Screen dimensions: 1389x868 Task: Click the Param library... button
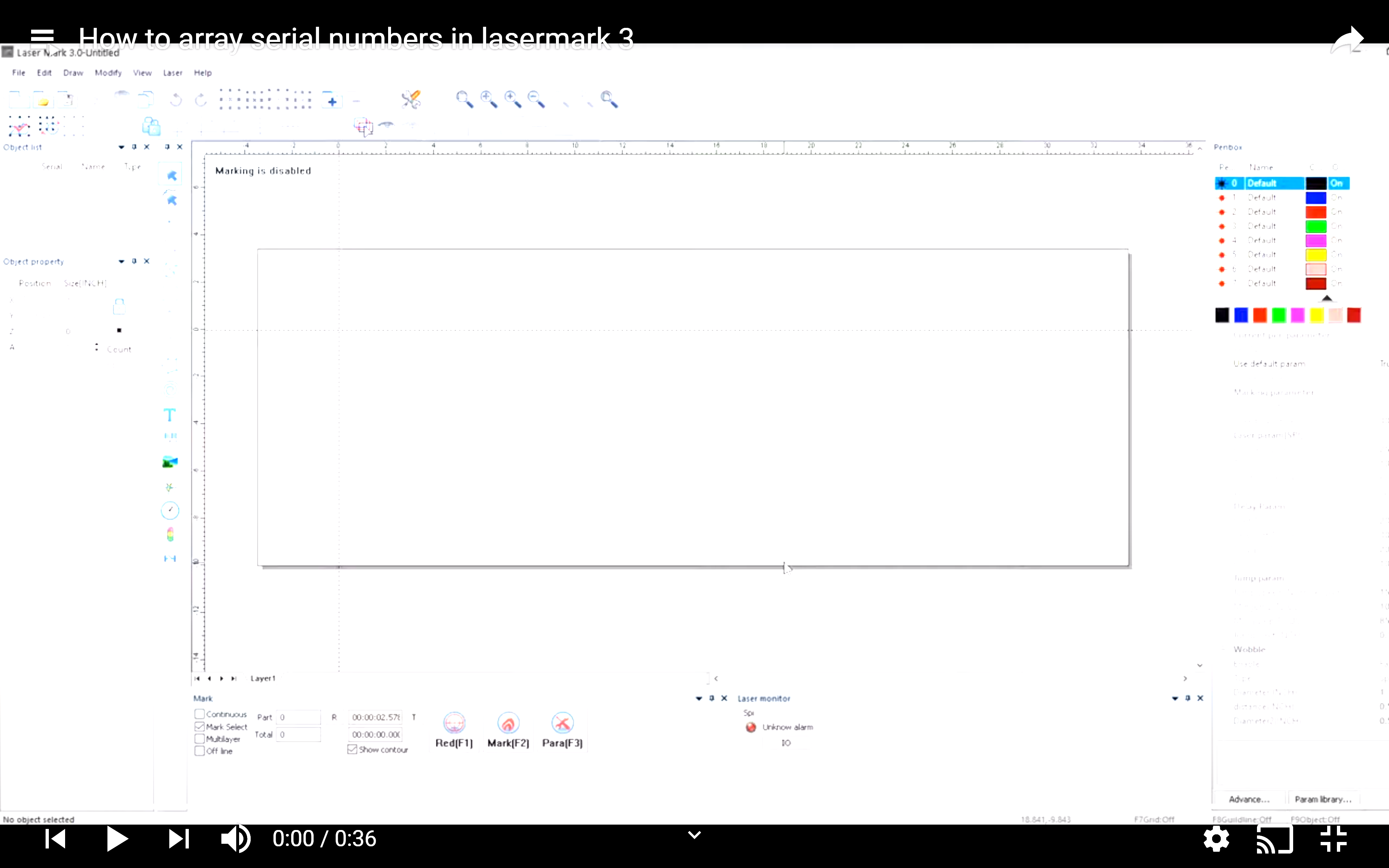coord(1323,799)
